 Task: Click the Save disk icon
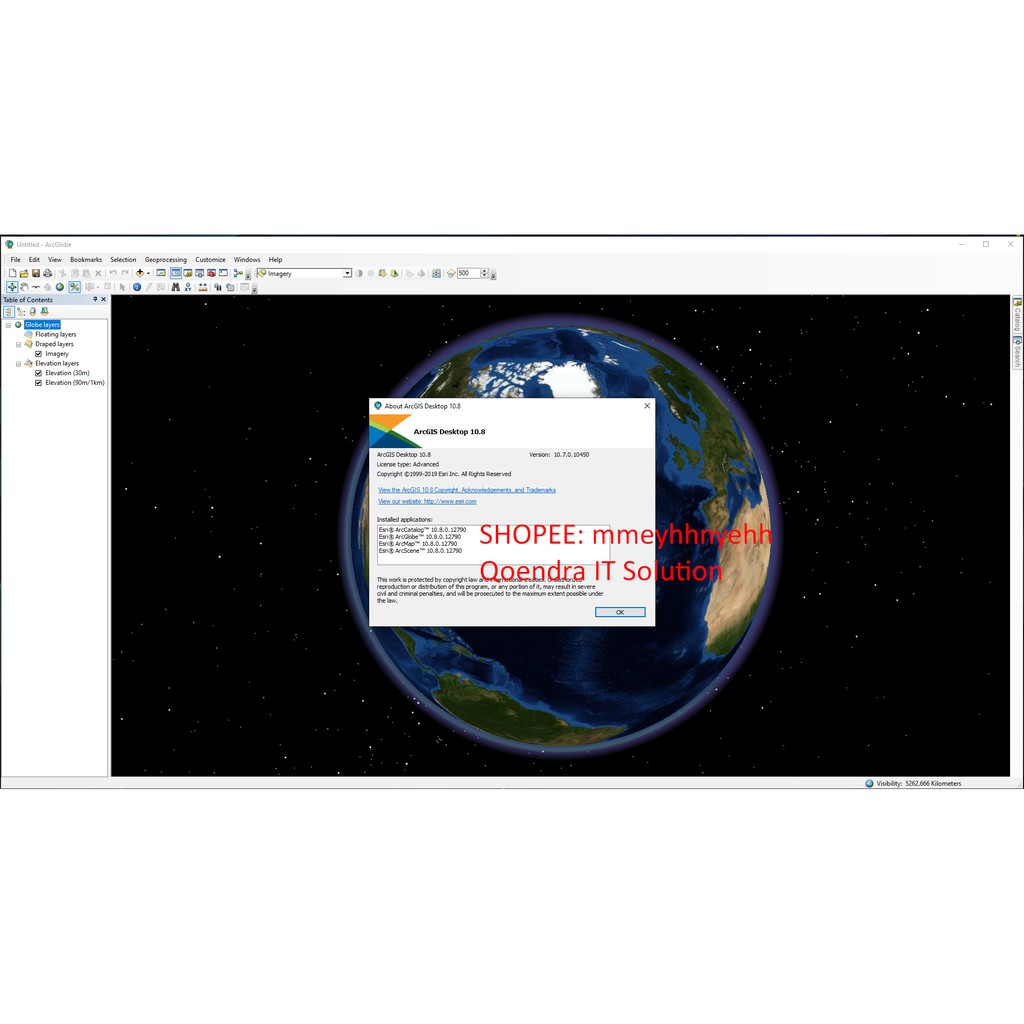pyautogui.click(x=36, y=273)
